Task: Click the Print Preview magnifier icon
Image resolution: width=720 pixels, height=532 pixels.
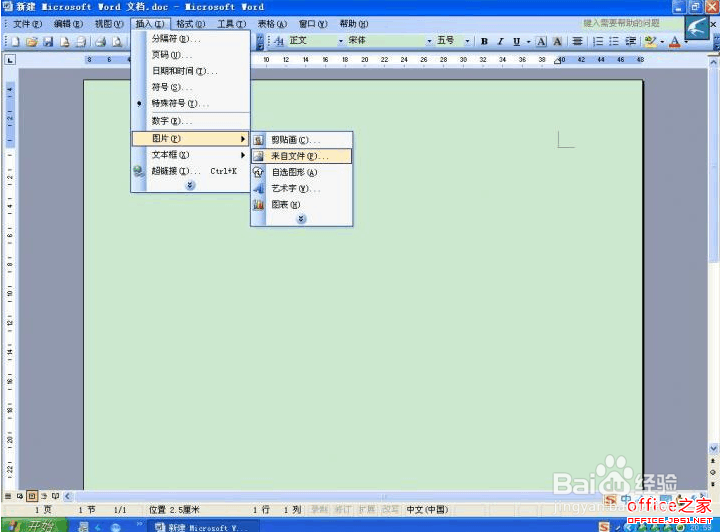Action: click(x=117, y=42)
